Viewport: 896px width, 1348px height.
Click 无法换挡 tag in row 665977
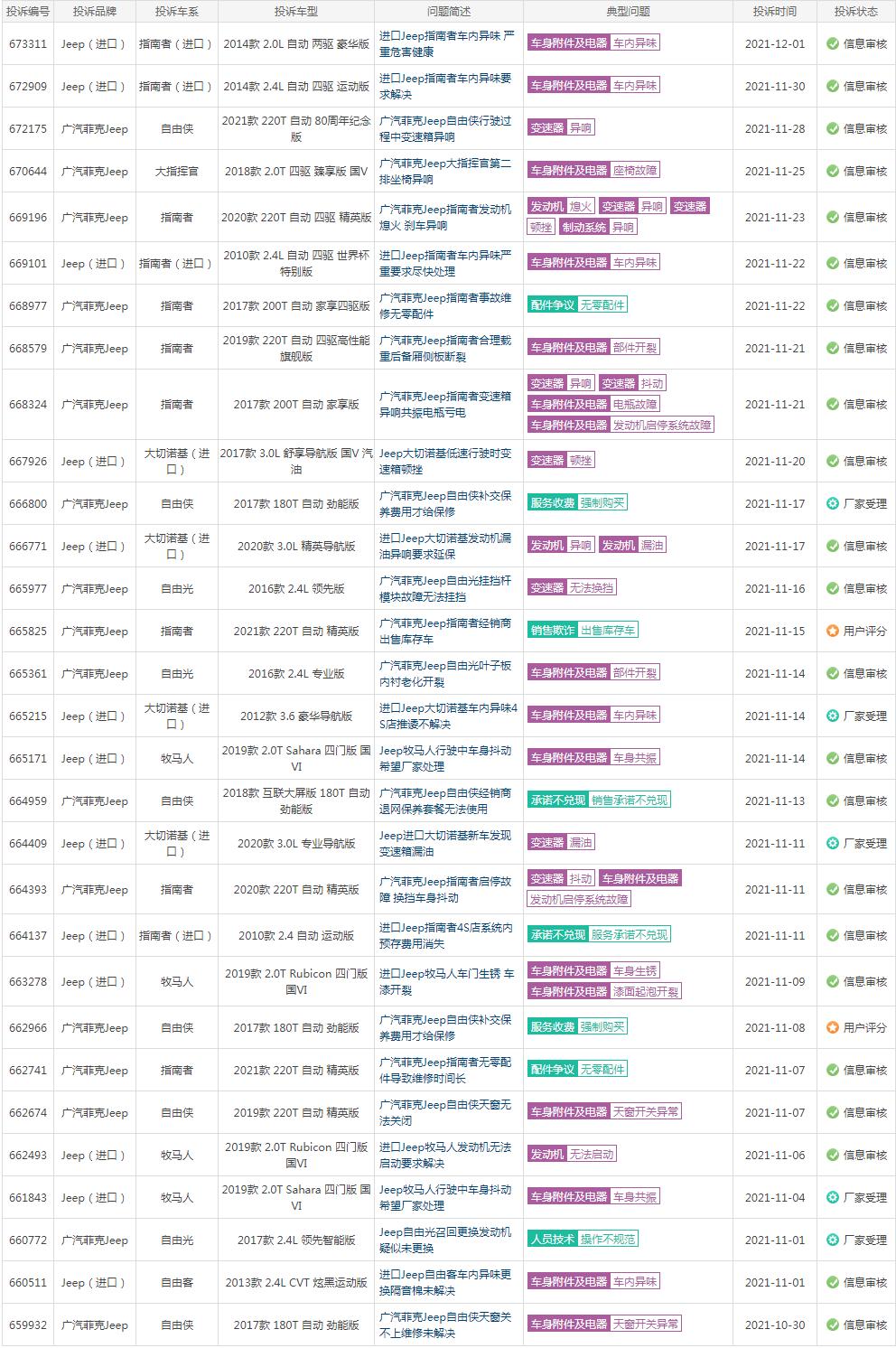click(x=592, y=587)
